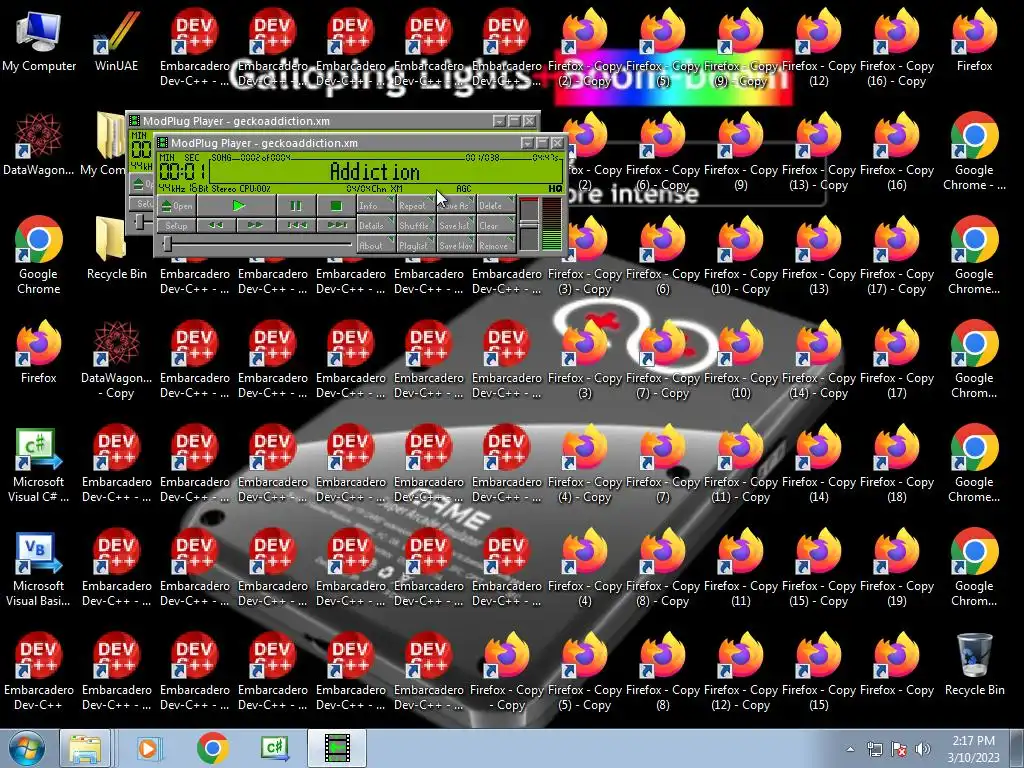The image size is (1024, 768).
Task: Toggle the HQ indicator on the green display
Action: click(x=555, y=189)
